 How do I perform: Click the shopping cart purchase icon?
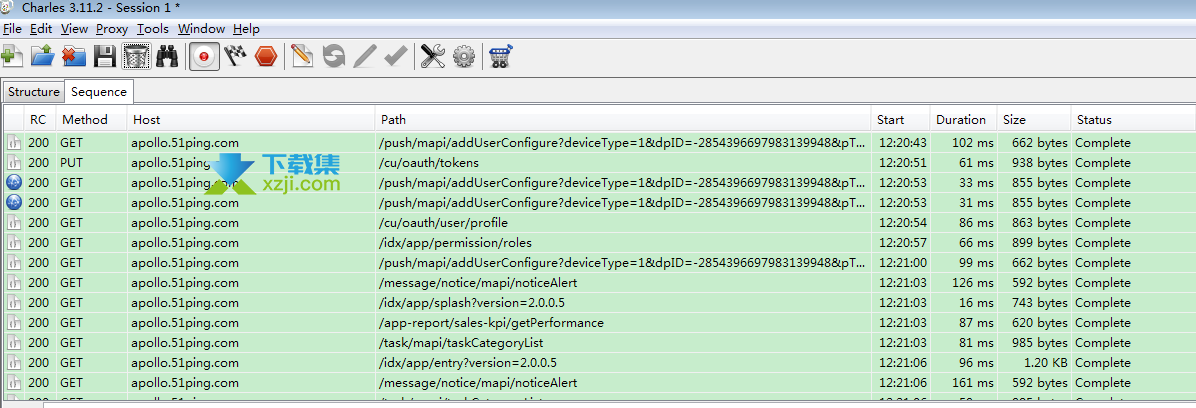[500, 56]
